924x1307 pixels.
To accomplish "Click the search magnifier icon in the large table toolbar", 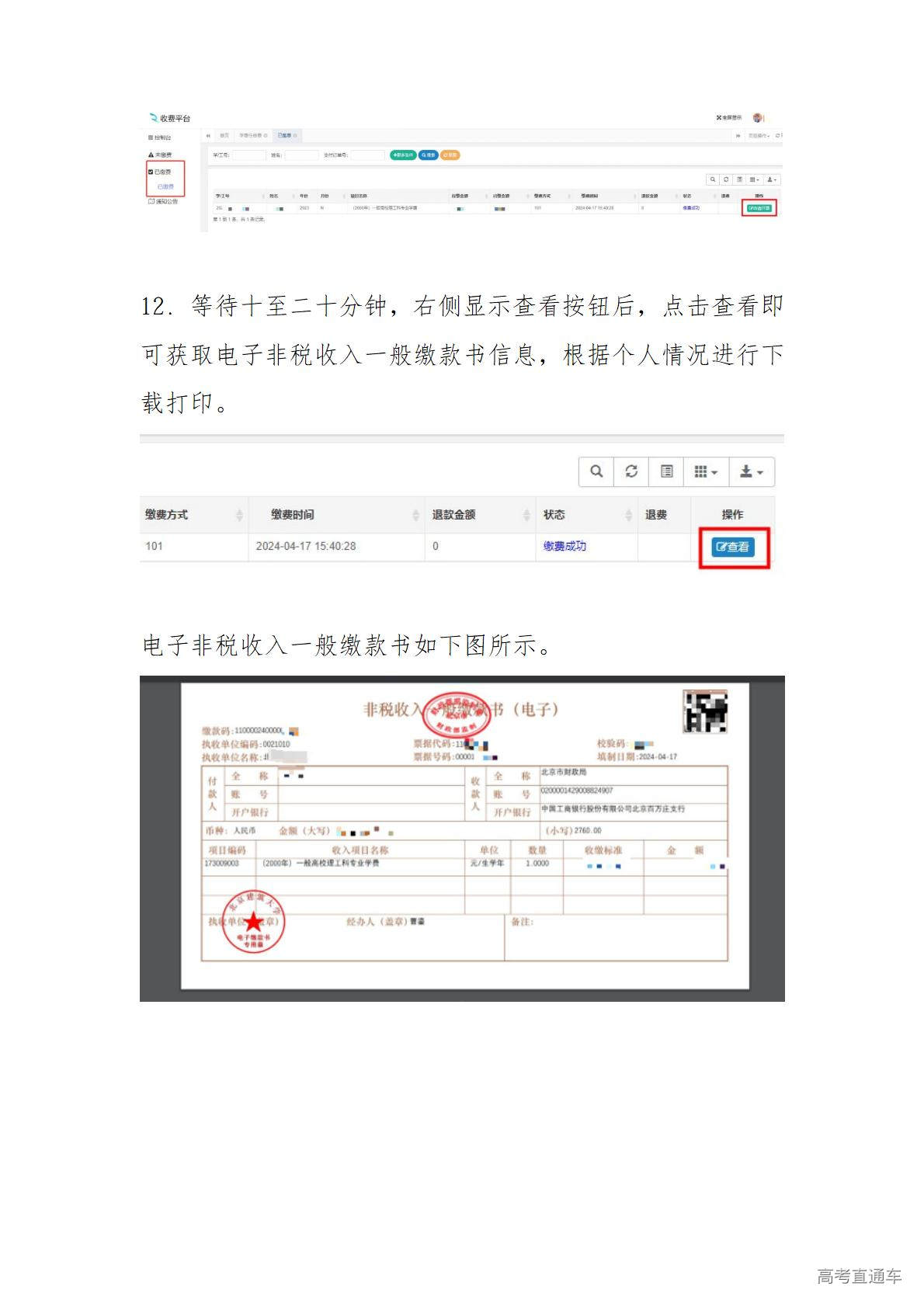I will 596,471.
